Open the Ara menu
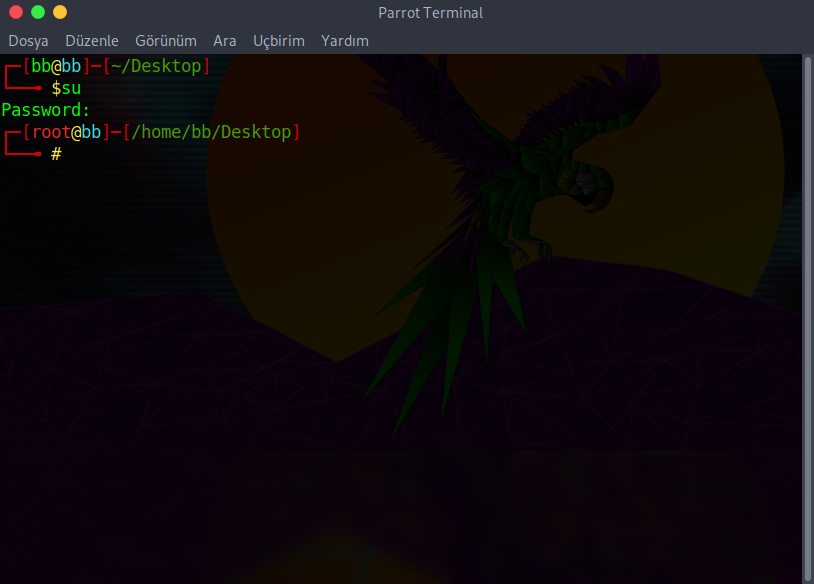Image resolution: width=814 pixels, height=584 pixels. tap(225, 41)
